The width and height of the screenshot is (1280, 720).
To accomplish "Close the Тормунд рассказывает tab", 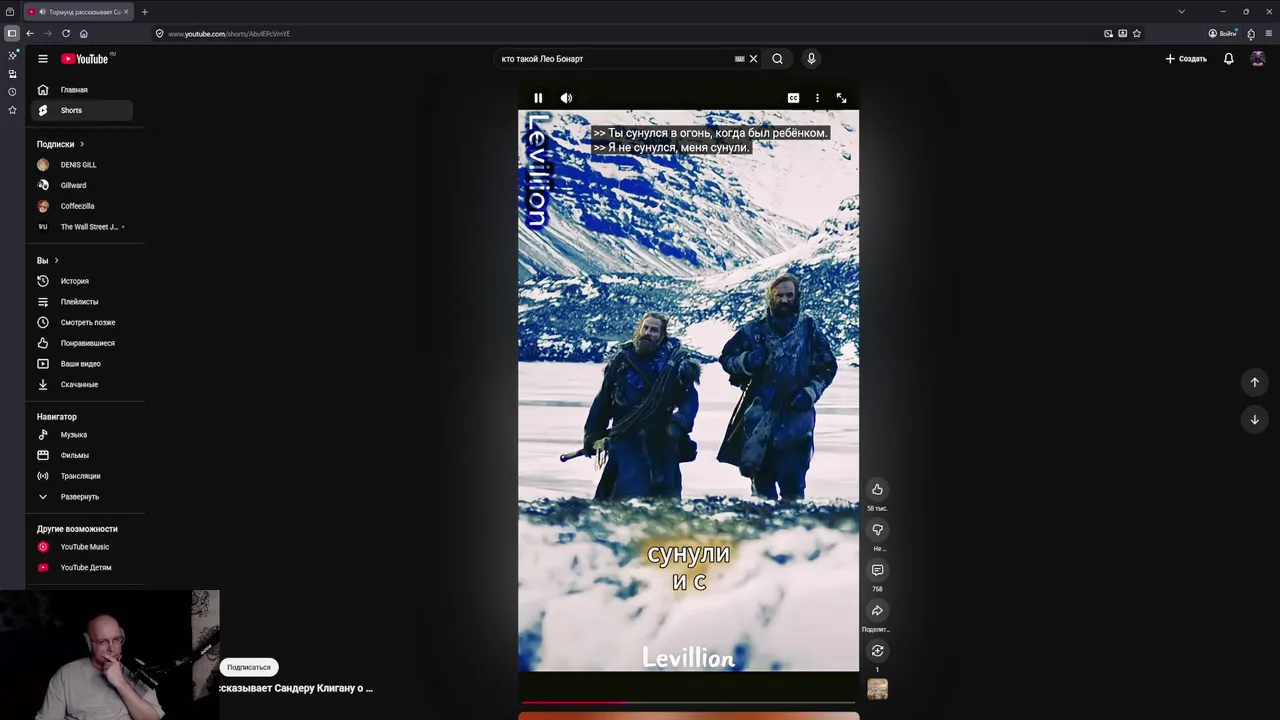I will [x=126, y=12].
